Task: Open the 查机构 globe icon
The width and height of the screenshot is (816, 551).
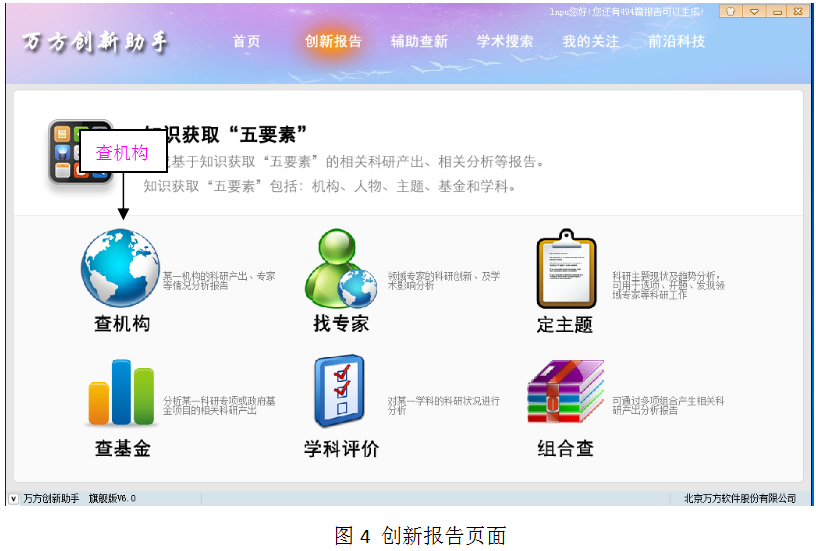Action: tap(120, 268)
